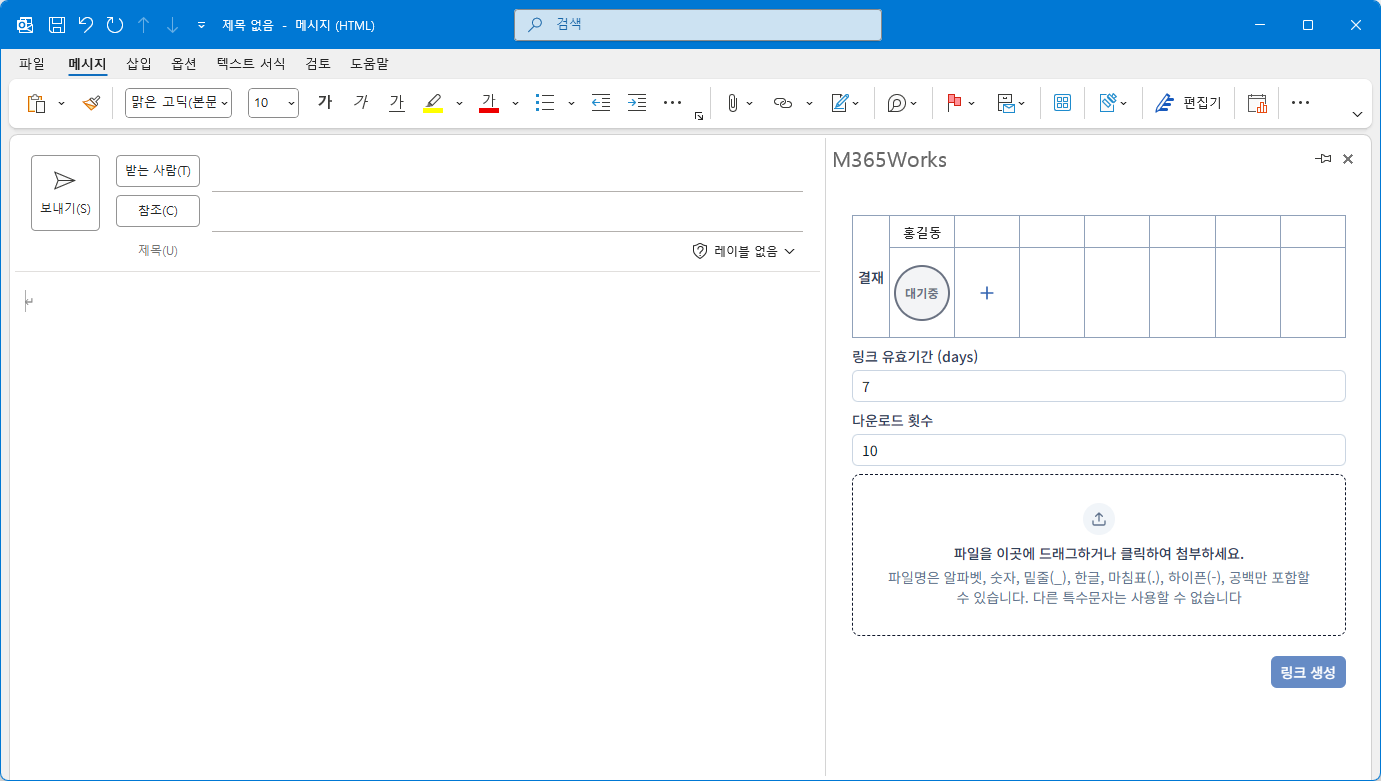Click the Format Painter brush icon
1381x781 pixels.
[x=91, y=103]
